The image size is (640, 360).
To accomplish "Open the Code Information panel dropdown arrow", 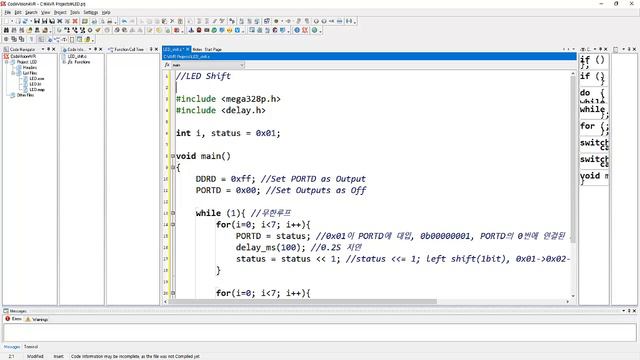I will 90,49.
